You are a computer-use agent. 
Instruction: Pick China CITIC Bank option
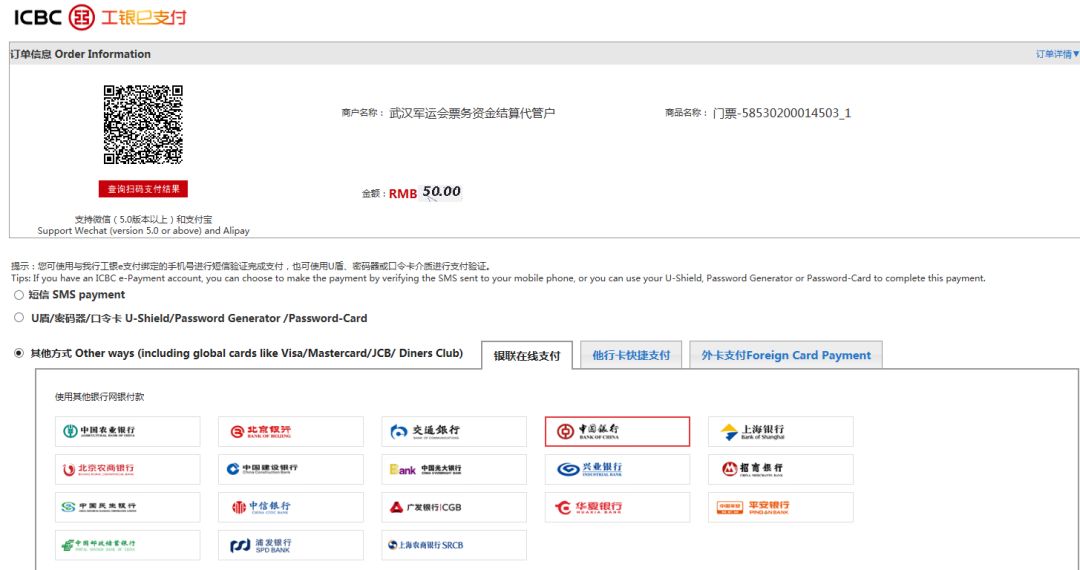291,507
